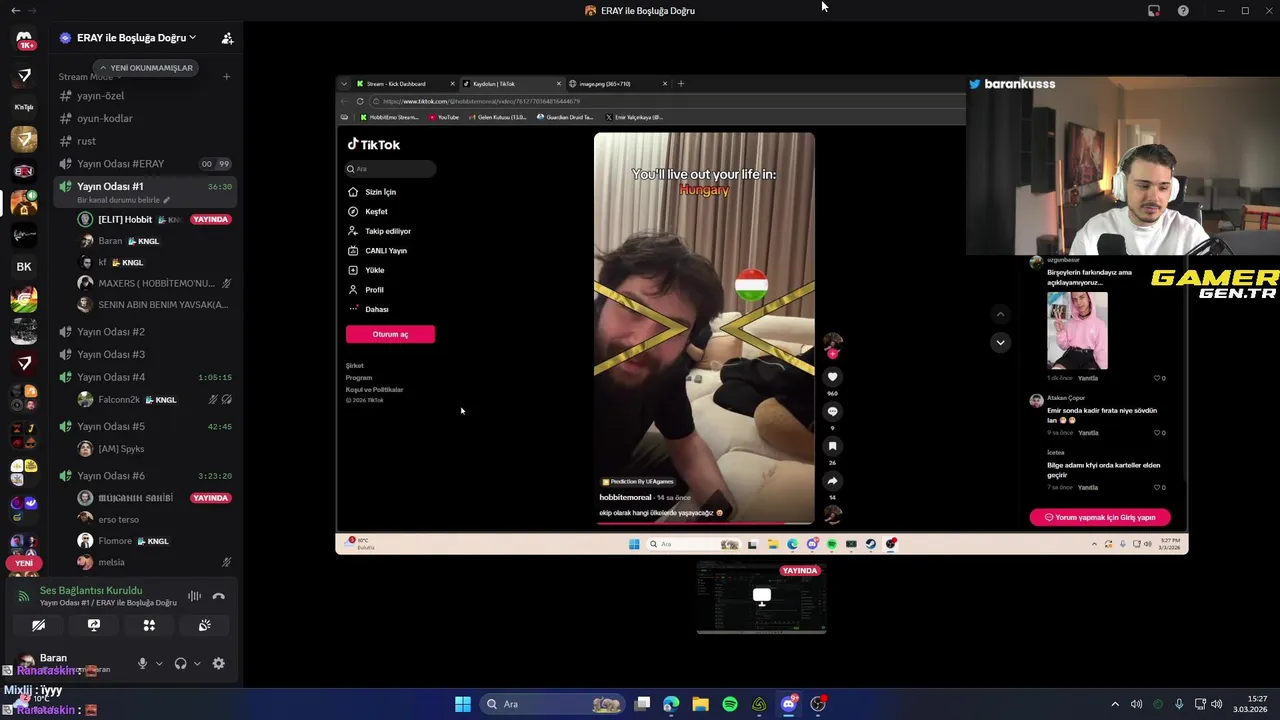Click the invite people icon beside server name
Viewport: 1280px width, 720px height.
227,38
